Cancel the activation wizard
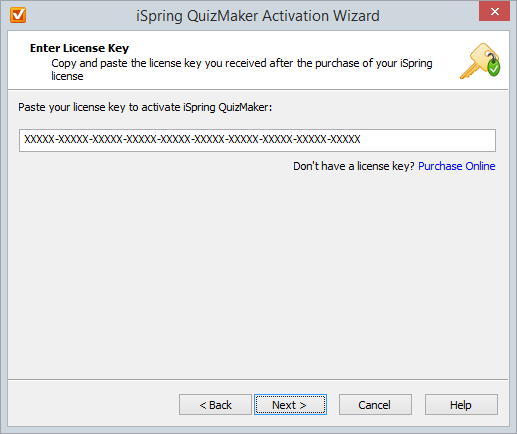Screen dimensions: 517x434 (x=375, y=405)
